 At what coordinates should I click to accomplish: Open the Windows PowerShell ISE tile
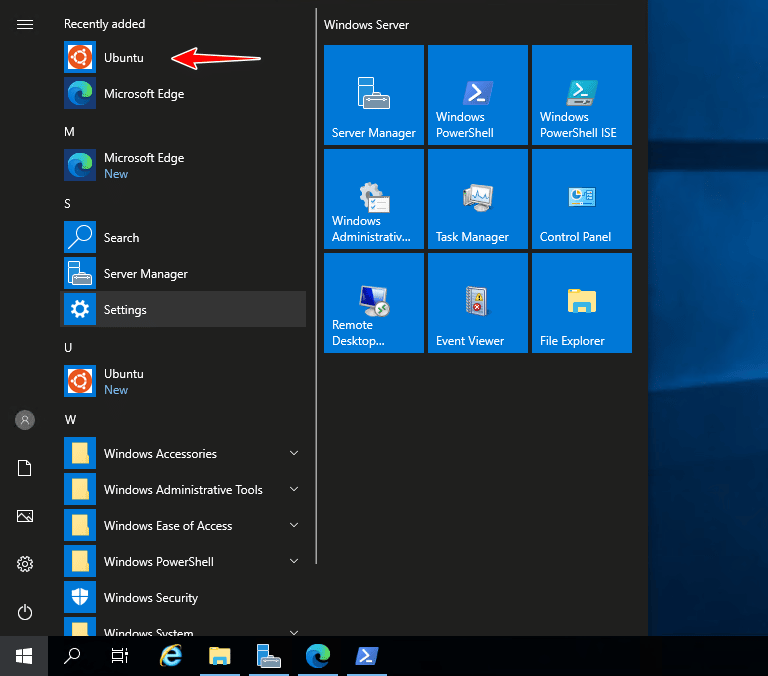582,95
